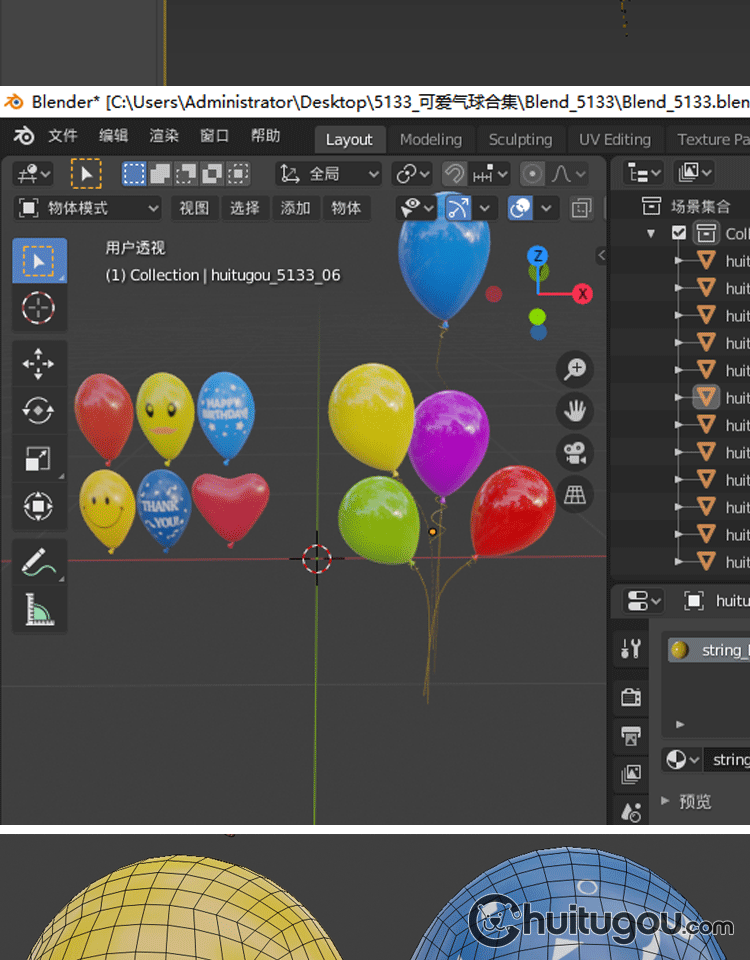Toggle camera view icon
750x960 pixels.
pyautogui.click(x=575, y=453)
